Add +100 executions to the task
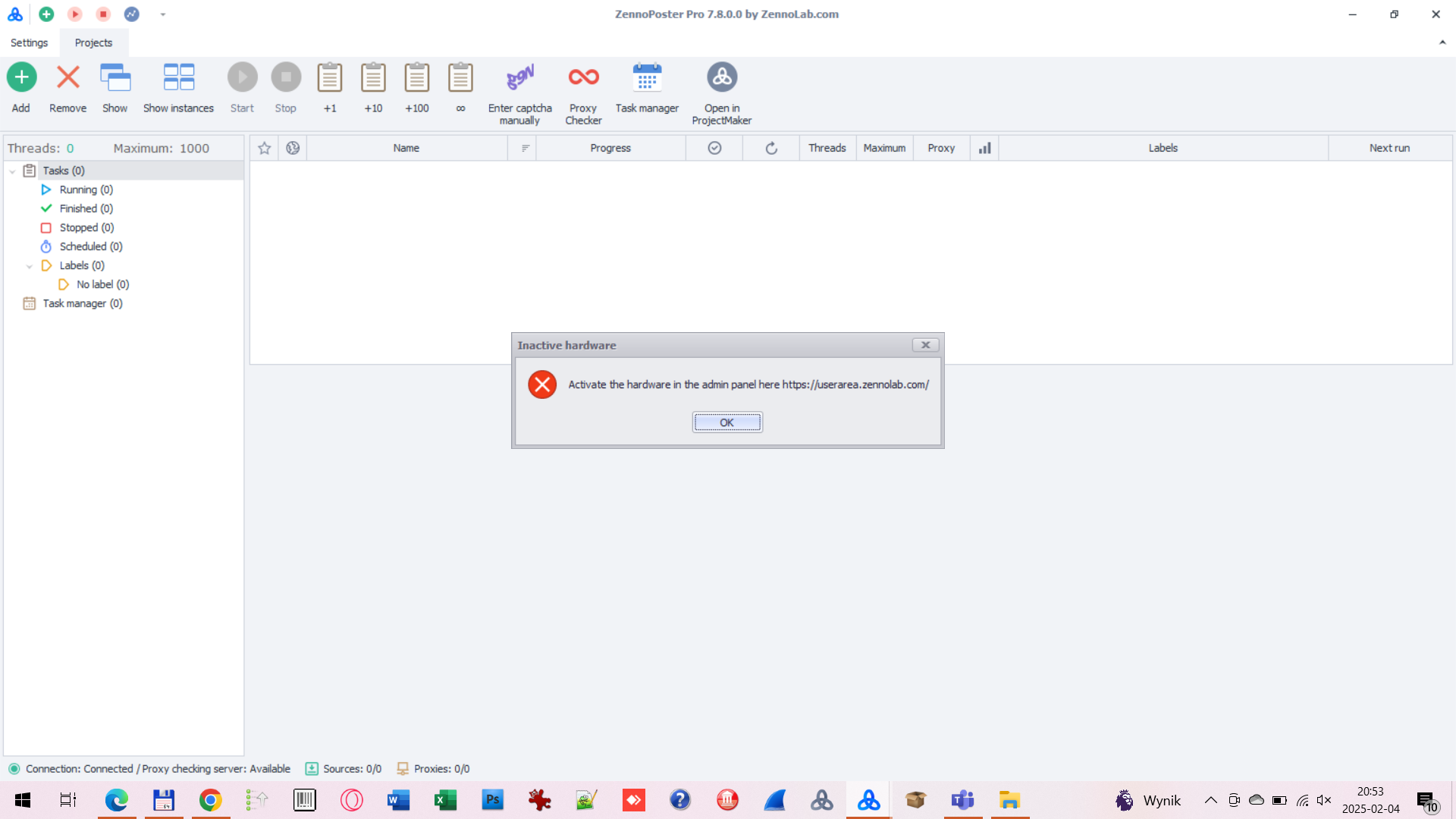This screenshot has height=819, width=1456. pos(417,88)
